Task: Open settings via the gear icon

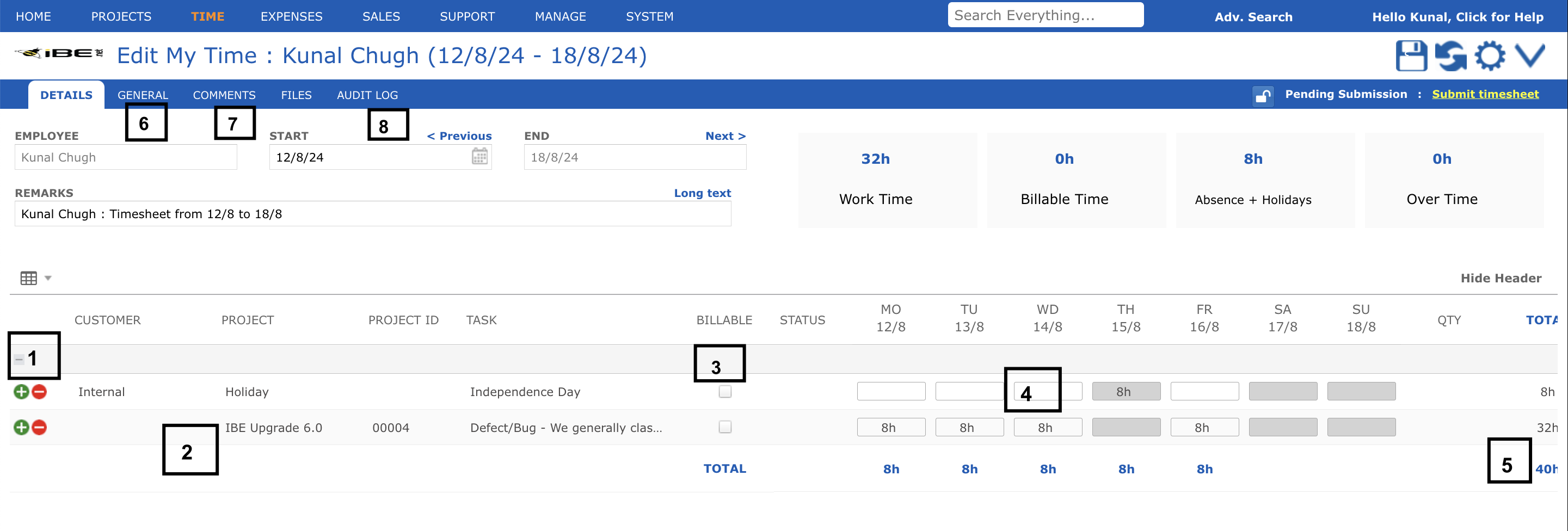Action: (x=1490, y=55)
